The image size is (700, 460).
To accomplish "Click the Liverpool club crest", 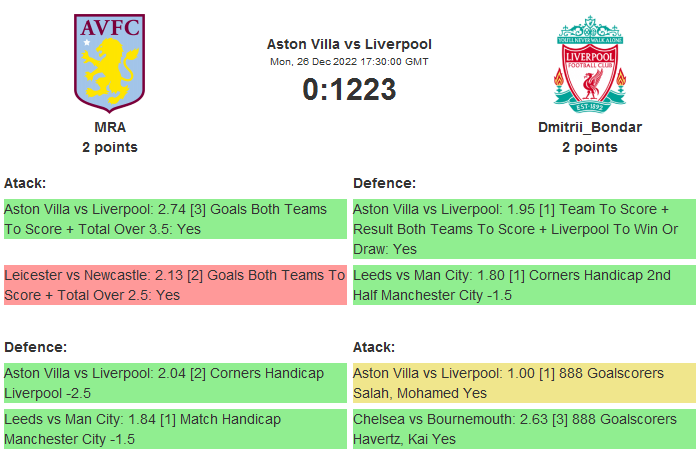I will 590,62.
